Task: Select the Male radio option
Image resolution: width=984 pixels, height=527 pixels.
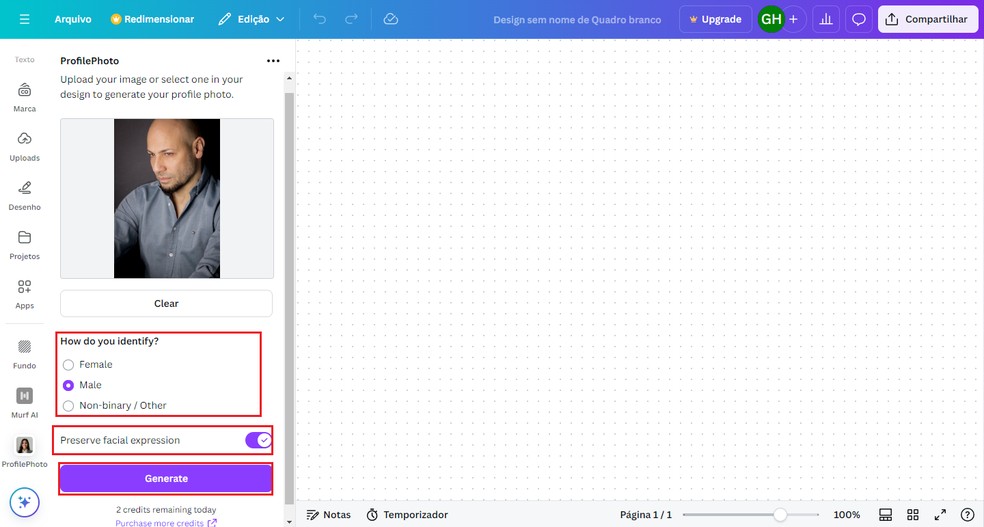Action: click(68, 385)
